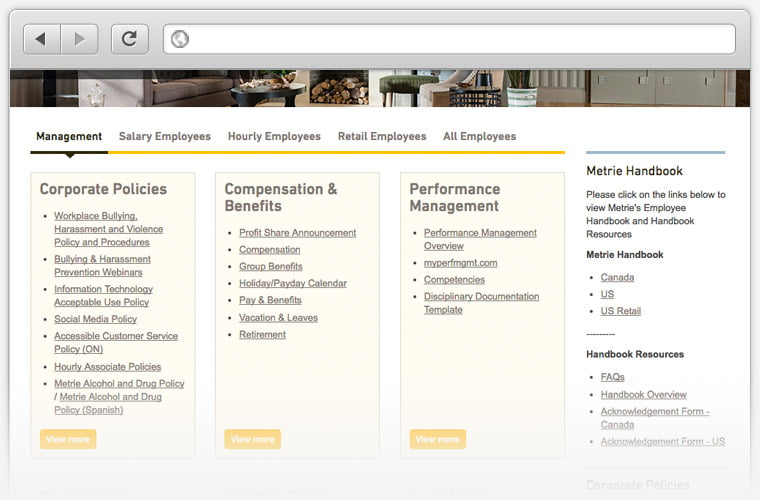Open the myperfmgmt.com link
The height and width of the screenshot is (500, 760).
pos(460,263)
